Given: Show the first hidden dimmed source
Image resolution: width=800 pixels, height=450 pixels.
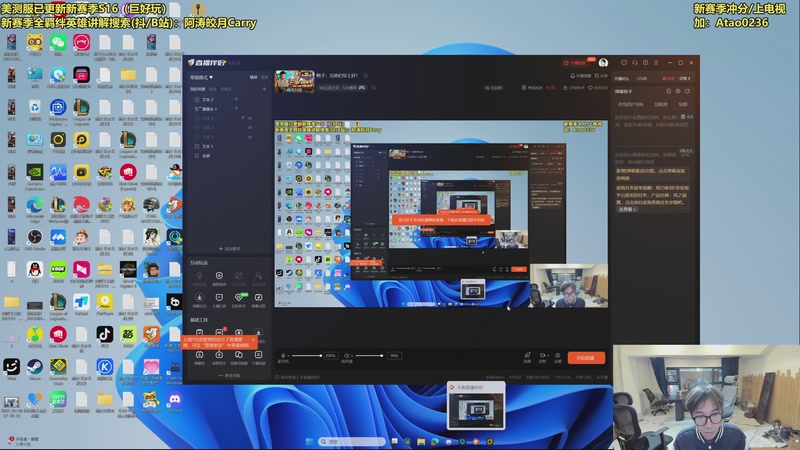Looking at the screenshot, I should click(x=250, y=118).
